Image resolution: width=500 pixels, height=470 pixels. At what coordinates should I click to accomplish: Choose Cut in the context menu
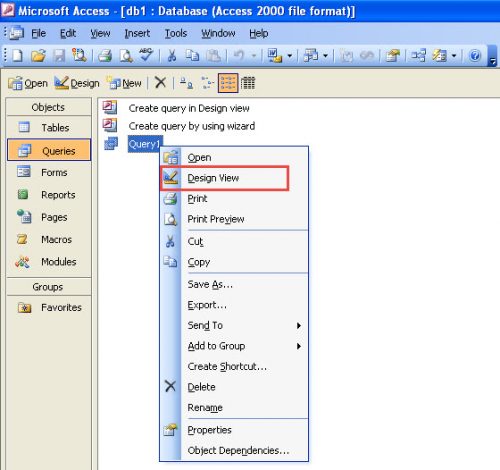pyautogui.click(x=234, y=241)
